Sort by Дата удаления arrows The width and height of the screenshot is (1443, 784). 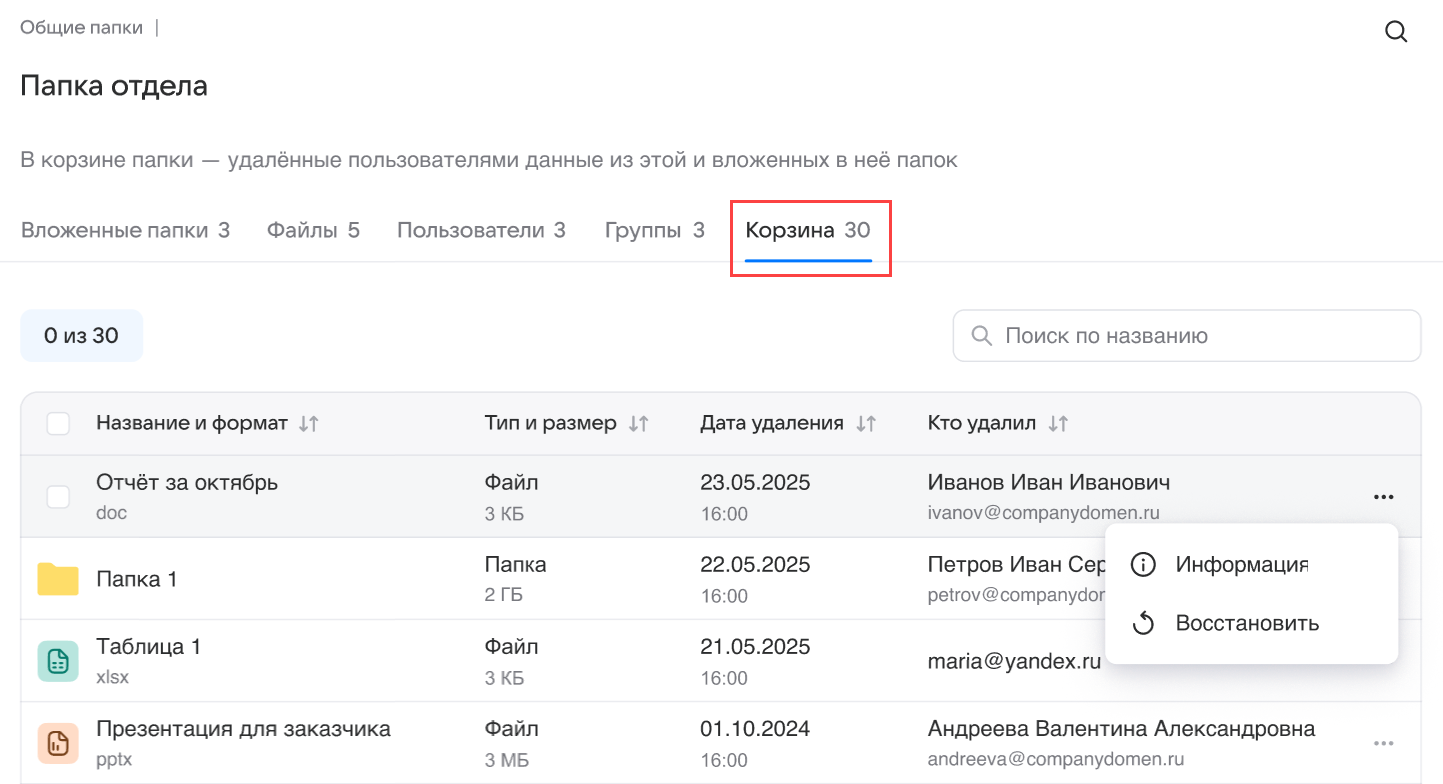click(x=866, y=424)
